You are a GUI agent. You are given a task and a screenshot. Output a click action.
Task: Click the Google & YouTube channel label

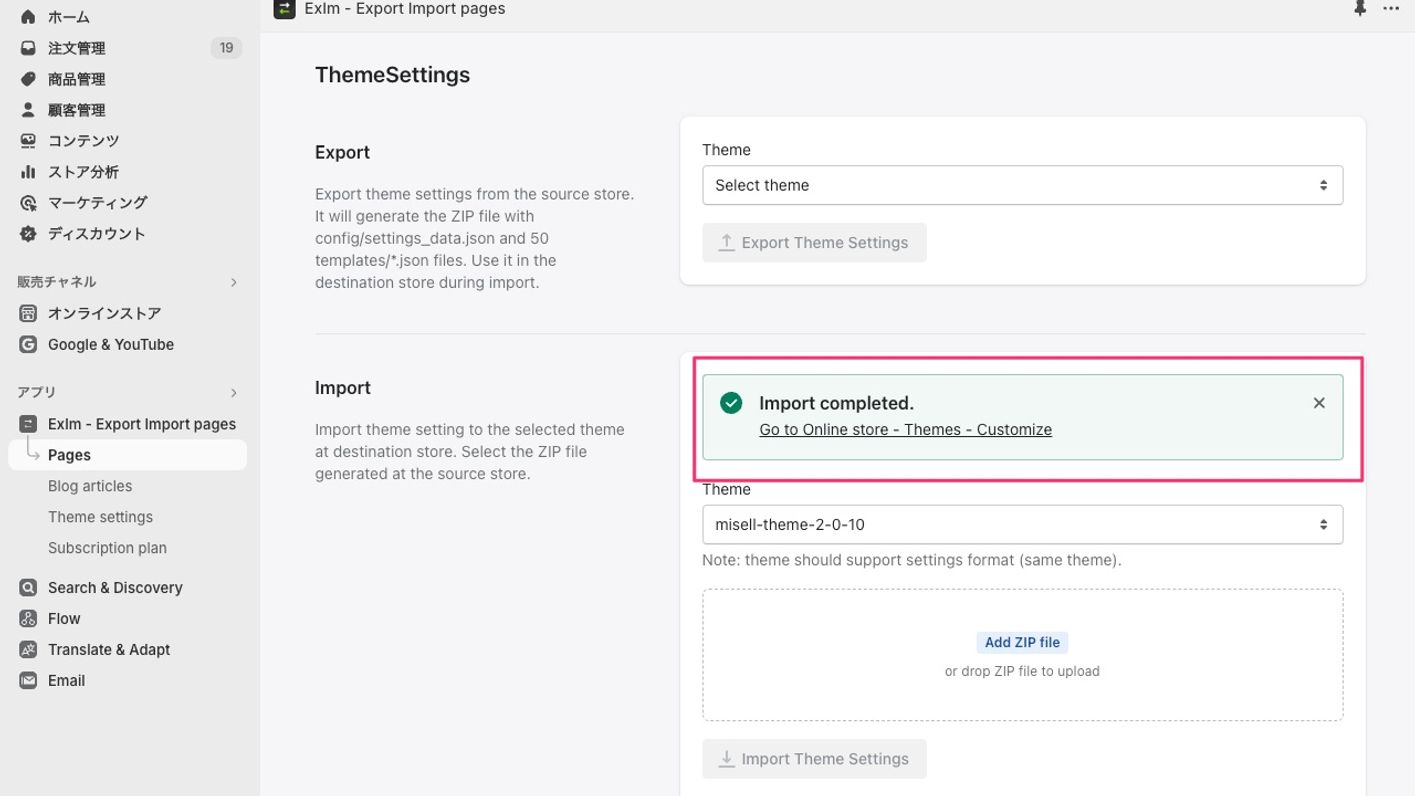click(x=111, y=344)
